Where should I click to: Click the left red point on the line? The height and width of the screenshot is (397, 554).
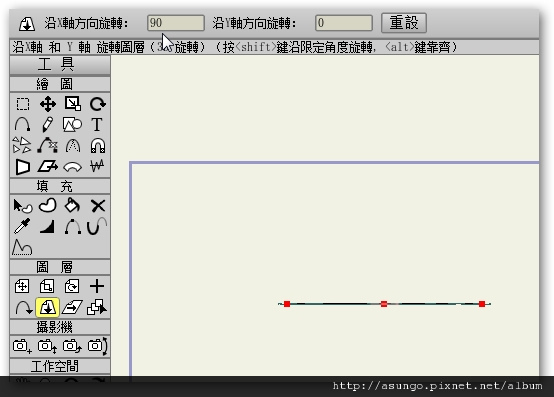287,304
